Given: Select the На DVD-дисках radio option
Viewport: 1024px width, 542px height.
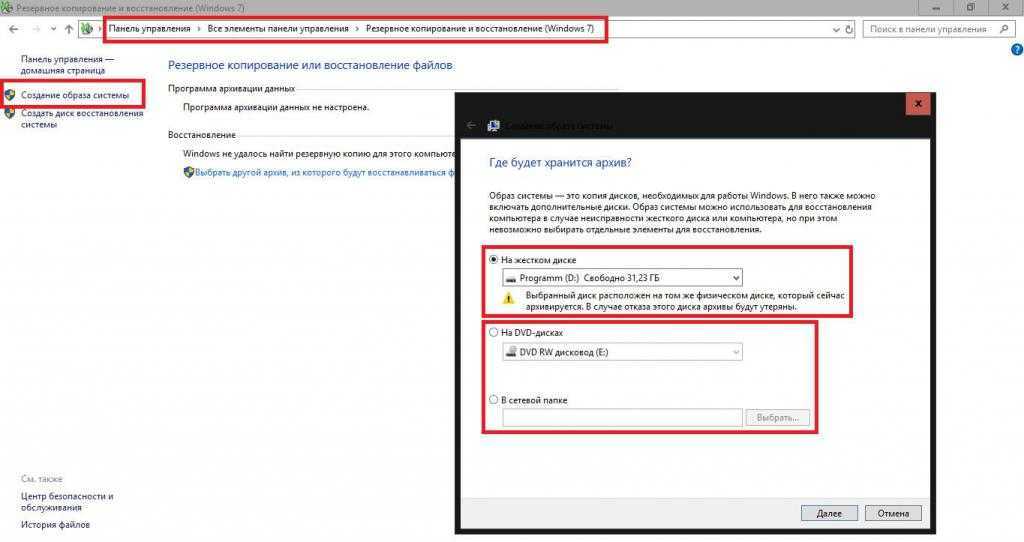Looking at the screenshot, I should (494, 332).
